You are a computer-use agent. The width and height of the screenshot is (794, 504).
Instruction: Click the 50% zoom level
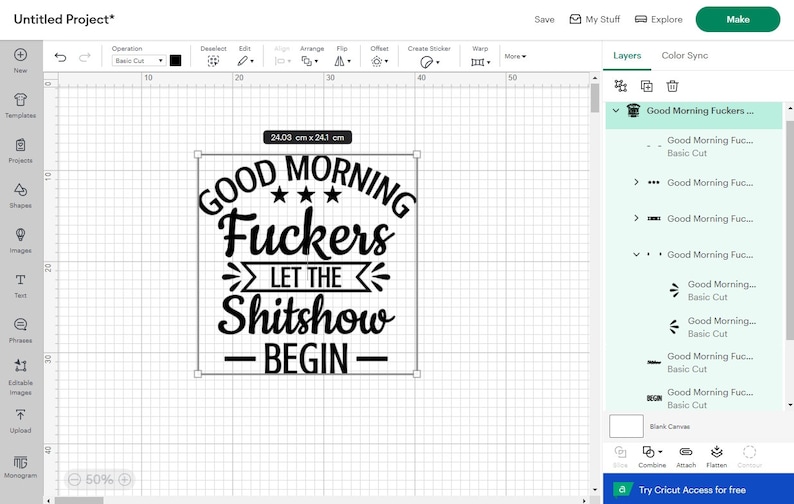pos(99,479)
